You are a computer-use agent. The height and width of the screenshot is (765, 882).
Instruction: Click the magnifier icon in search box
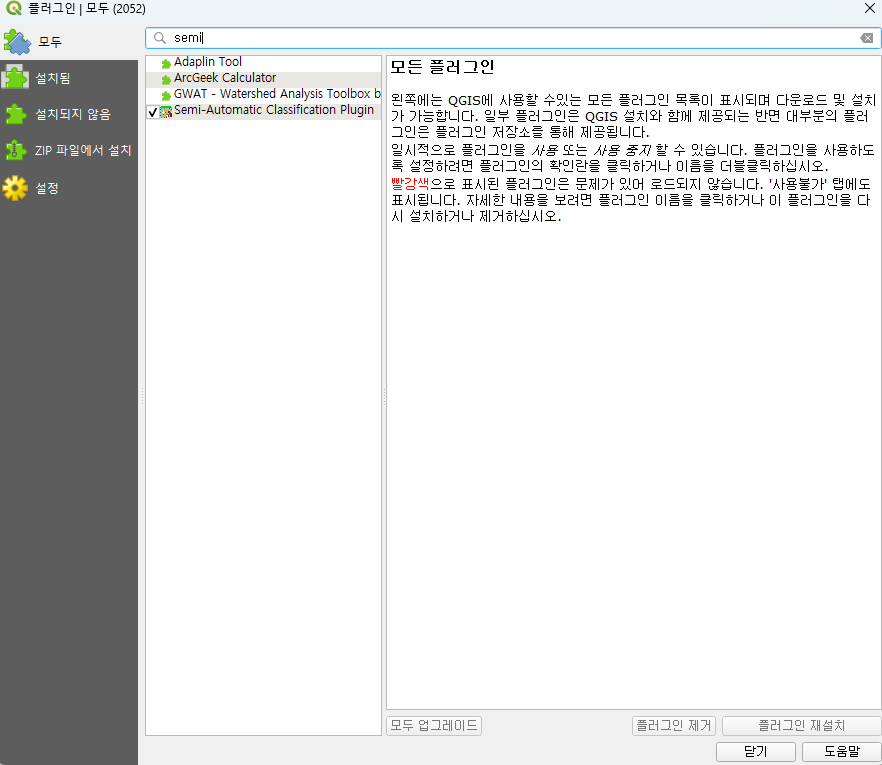pyautogui.click(x=160, y=38)
